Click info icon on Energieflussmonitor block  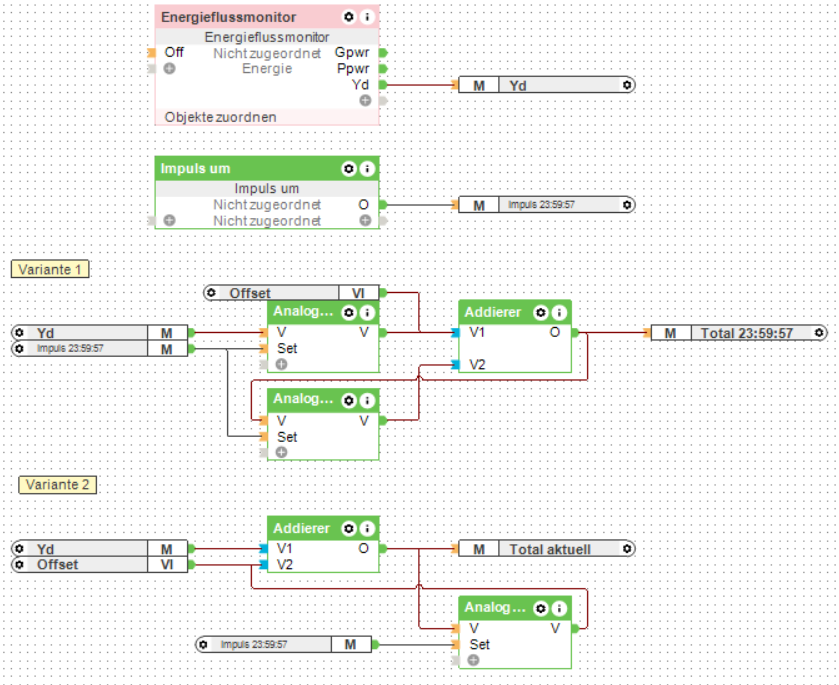point(367,17)
